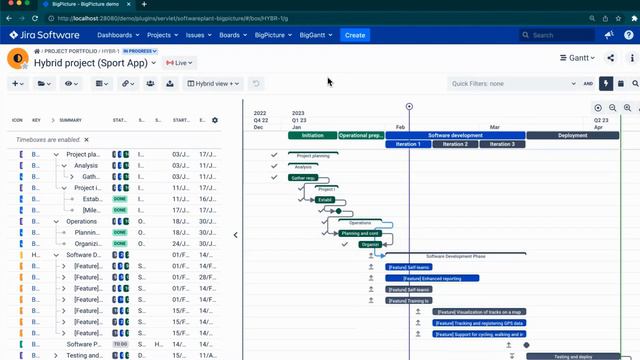Open the link dependencies toolbar menu

128,84
